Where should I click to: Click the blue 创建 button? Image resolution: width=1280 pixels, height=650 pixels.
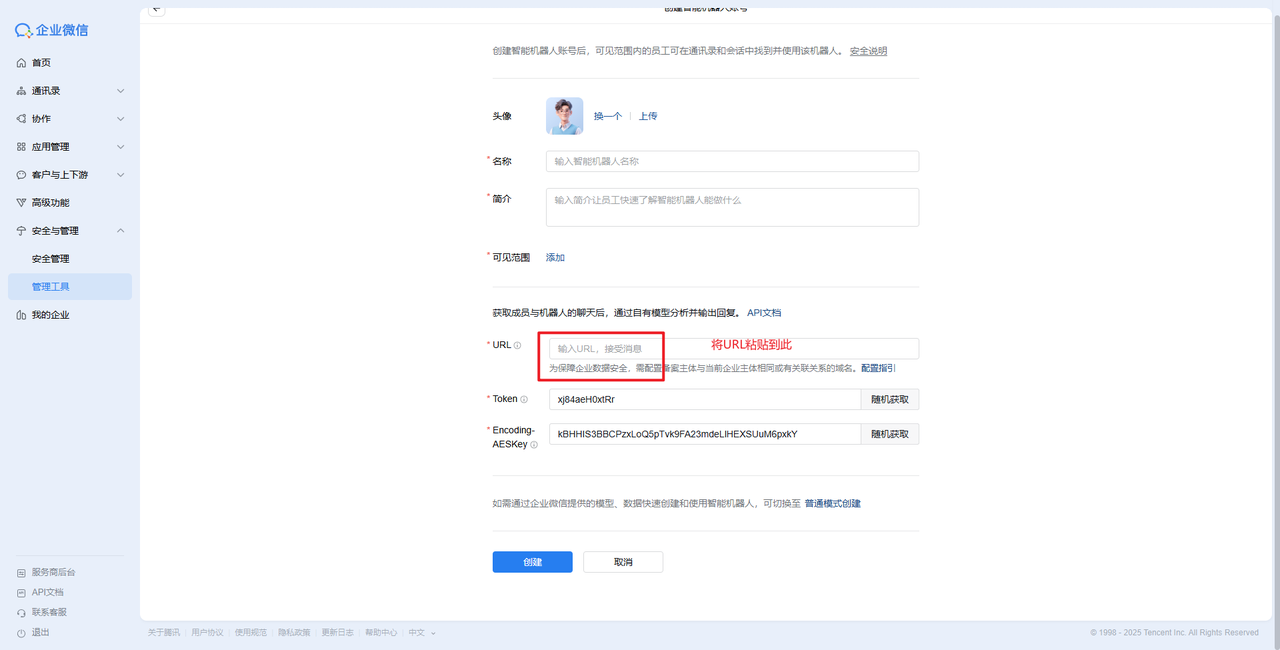(532, 562)
